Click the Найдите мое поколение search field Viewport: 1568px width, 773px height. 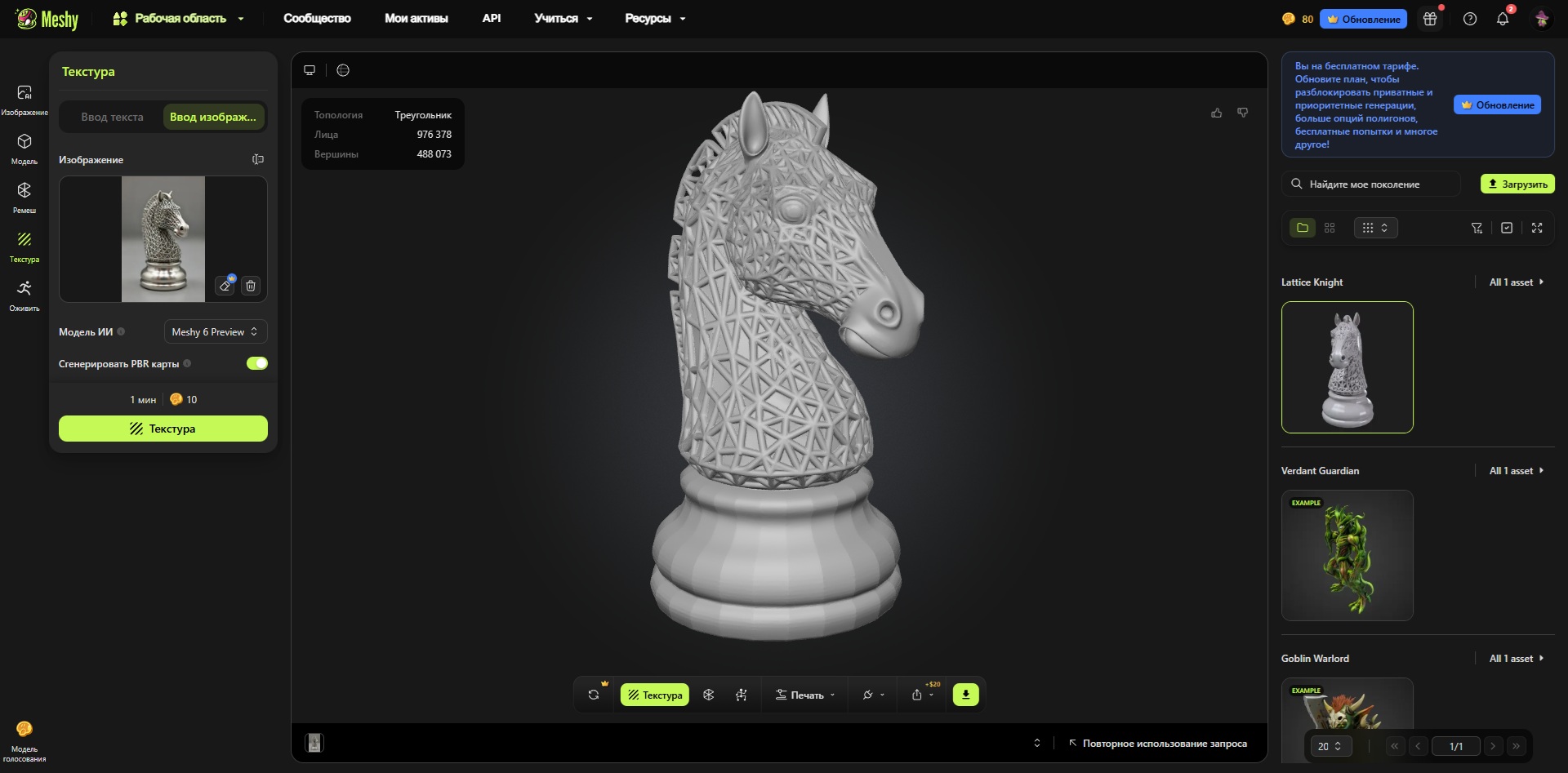point(1370,184)
